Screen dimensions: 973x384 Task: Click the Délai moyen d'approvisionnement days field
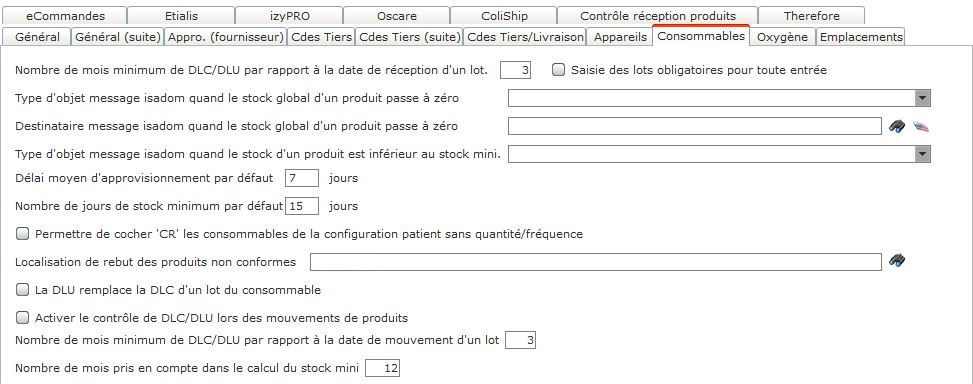click(302, 178)
